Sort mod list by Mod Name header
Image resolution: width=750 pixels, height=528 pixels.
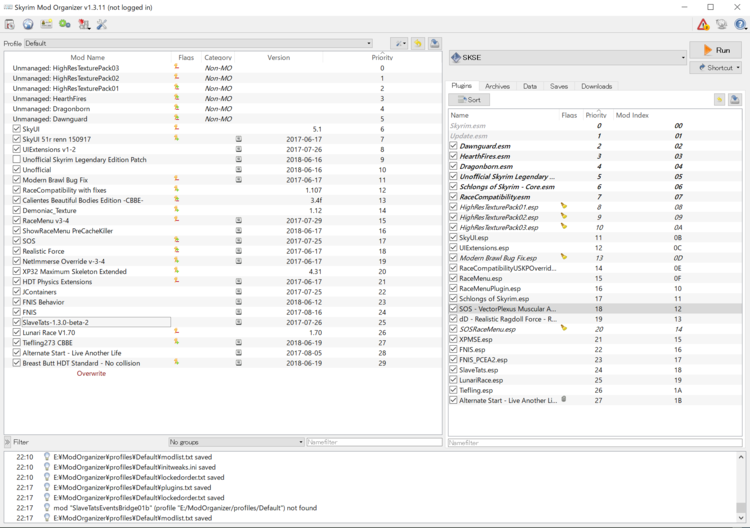point(88,57)
